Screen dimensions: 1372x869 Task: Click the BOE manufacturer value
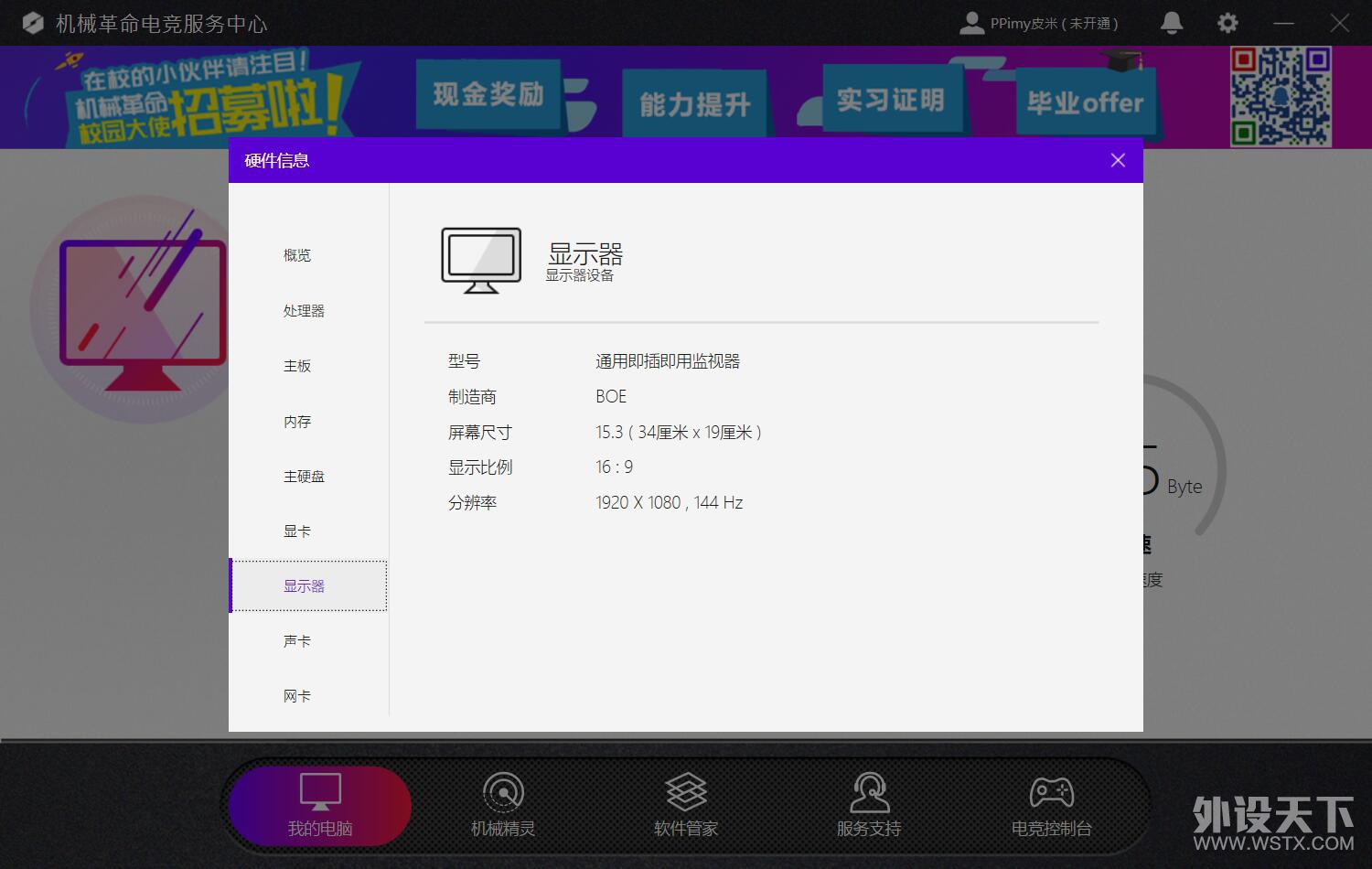611,396
